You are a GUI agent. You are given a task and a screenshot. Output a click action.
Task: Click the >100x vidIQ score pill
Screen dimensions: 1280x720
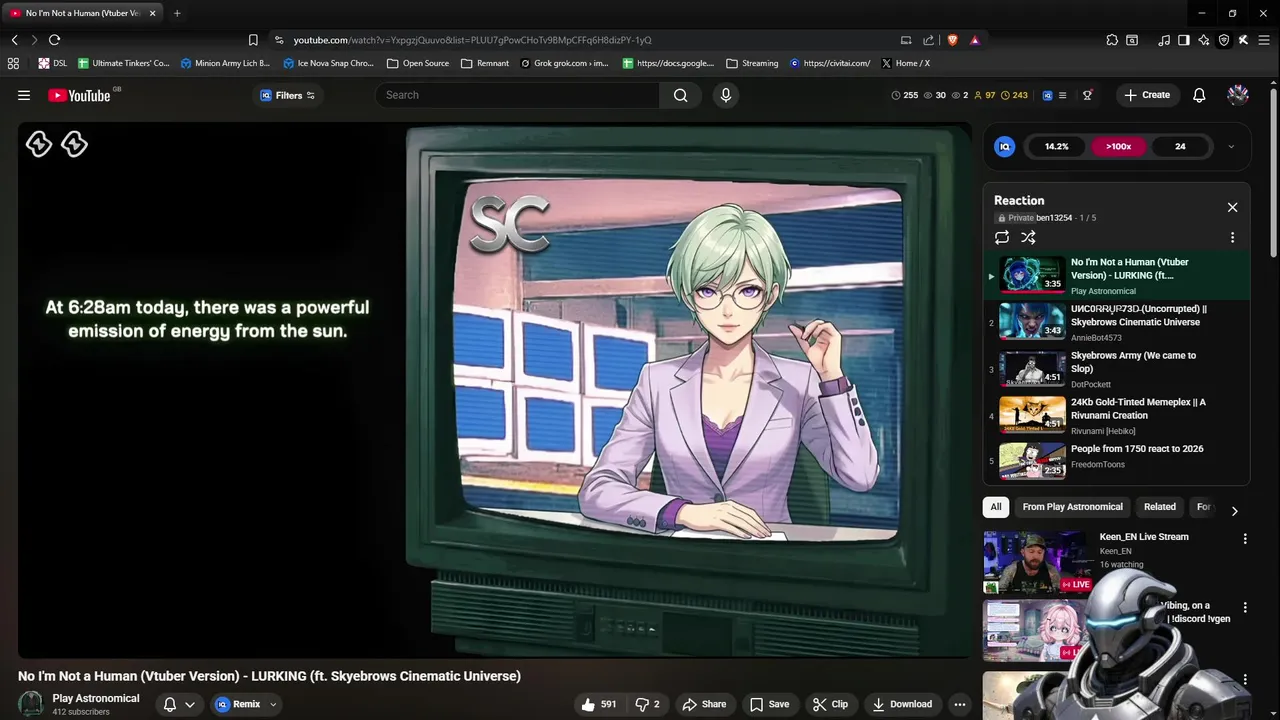click(x=1118, y=147)
